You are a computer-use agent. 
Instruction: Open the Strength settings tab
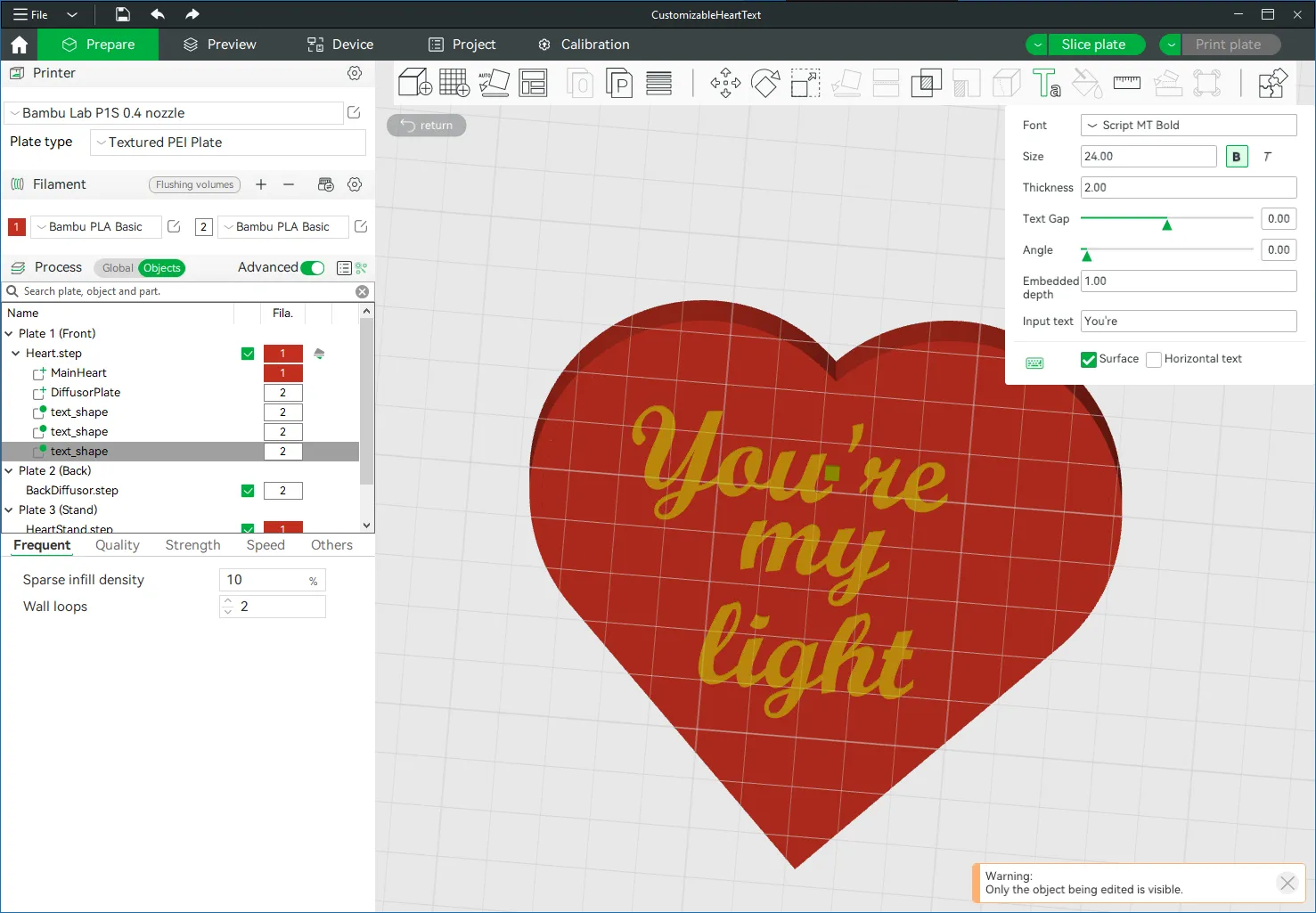pyautogui.click(x=192, y=545)
